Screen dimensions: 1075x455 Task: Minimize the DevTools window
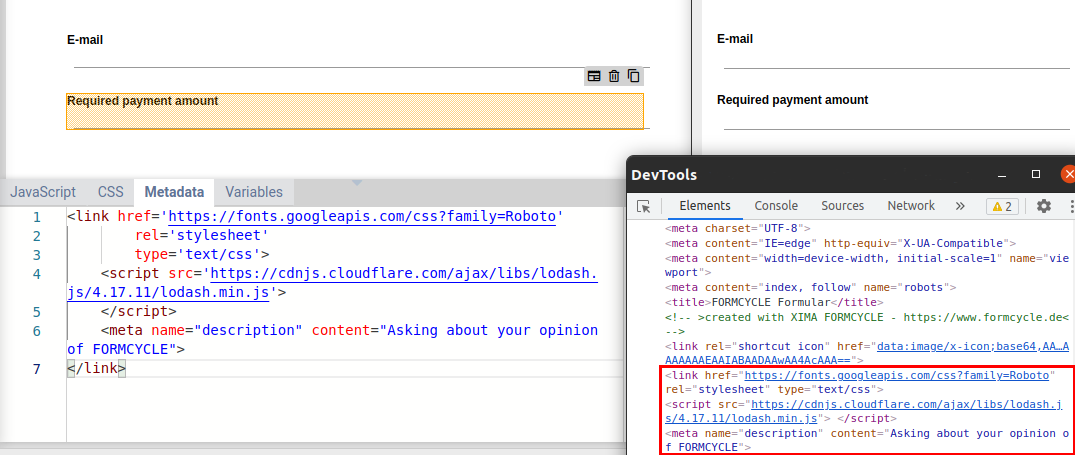pyautogui.click(x=1003, y=175)
